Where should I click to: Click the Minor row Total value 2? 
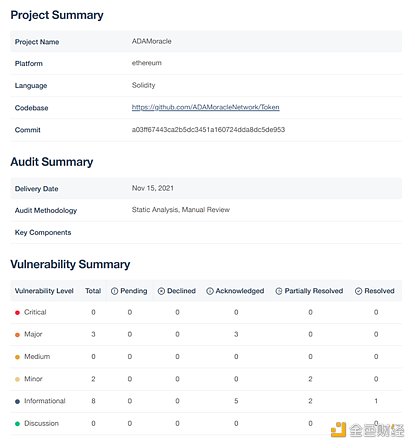[x=93, y=379]
